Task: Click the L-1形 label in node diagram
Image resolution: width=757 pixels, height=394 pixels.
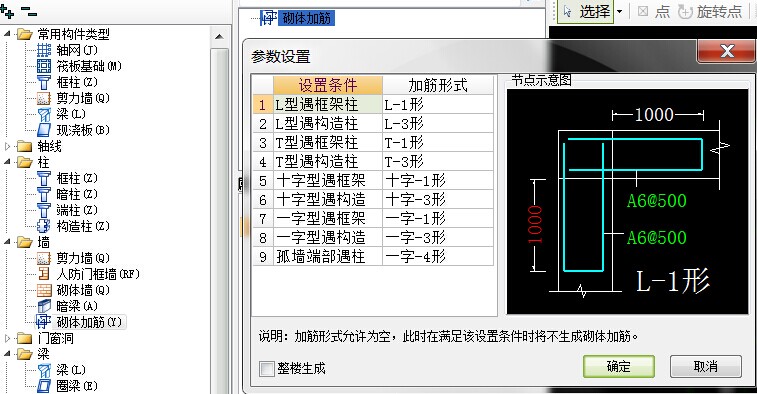Action: click(673, 281)
